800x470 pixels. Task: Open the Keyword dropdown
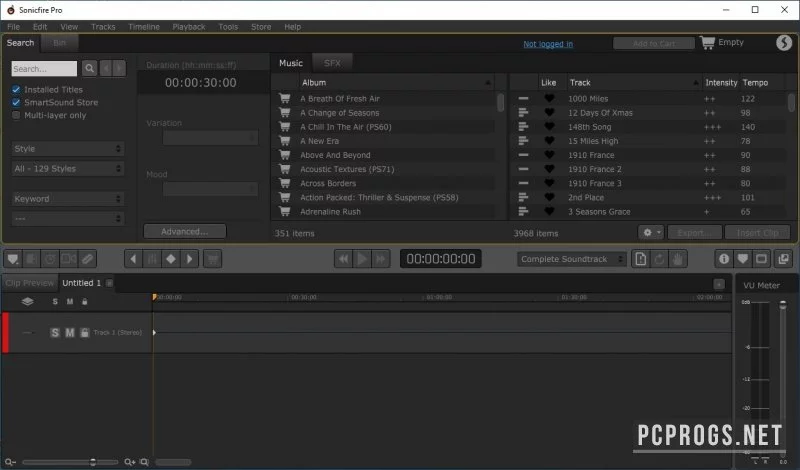point(67,199)
